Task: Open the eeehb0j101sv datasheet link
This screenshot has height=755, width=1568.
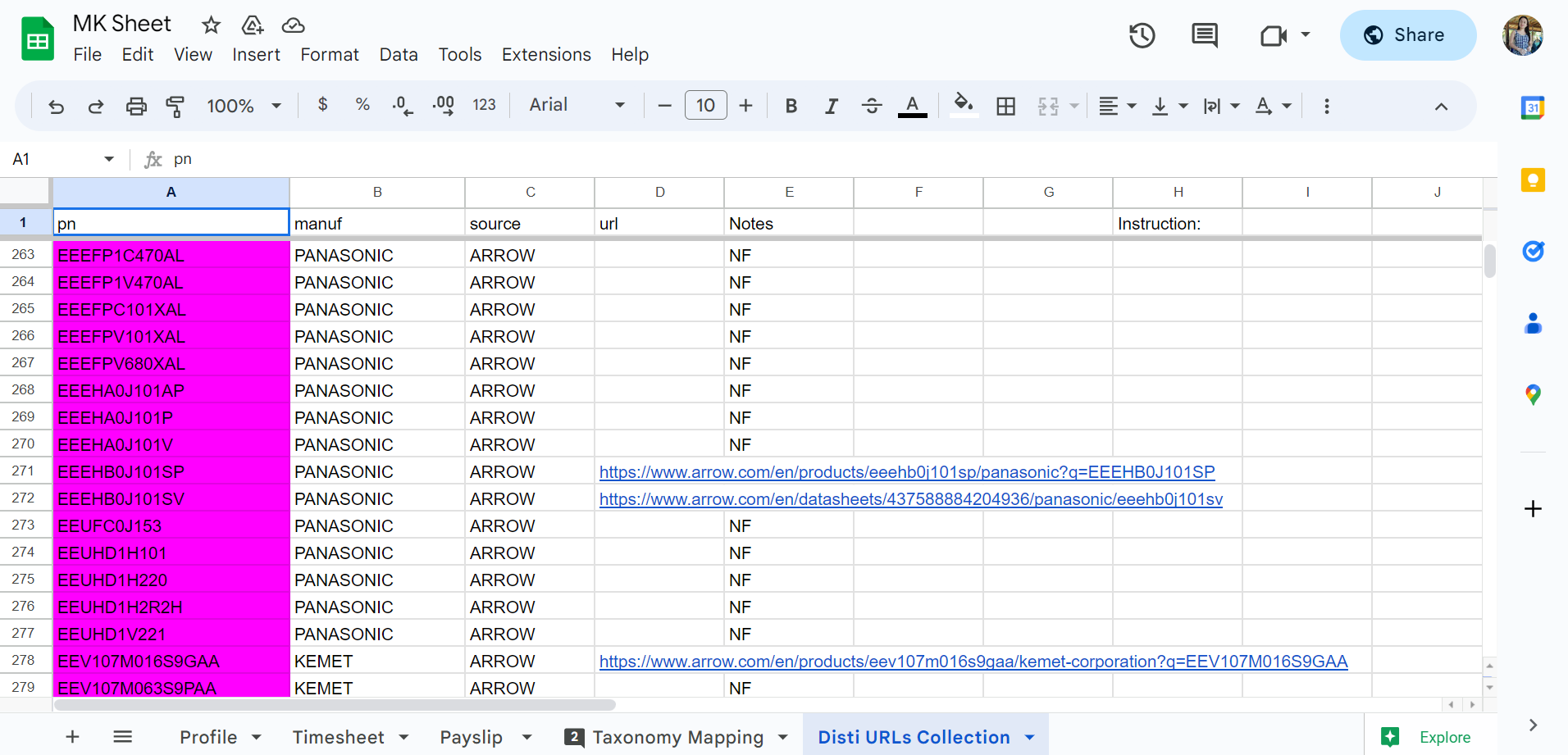Action: coord(911,499)
